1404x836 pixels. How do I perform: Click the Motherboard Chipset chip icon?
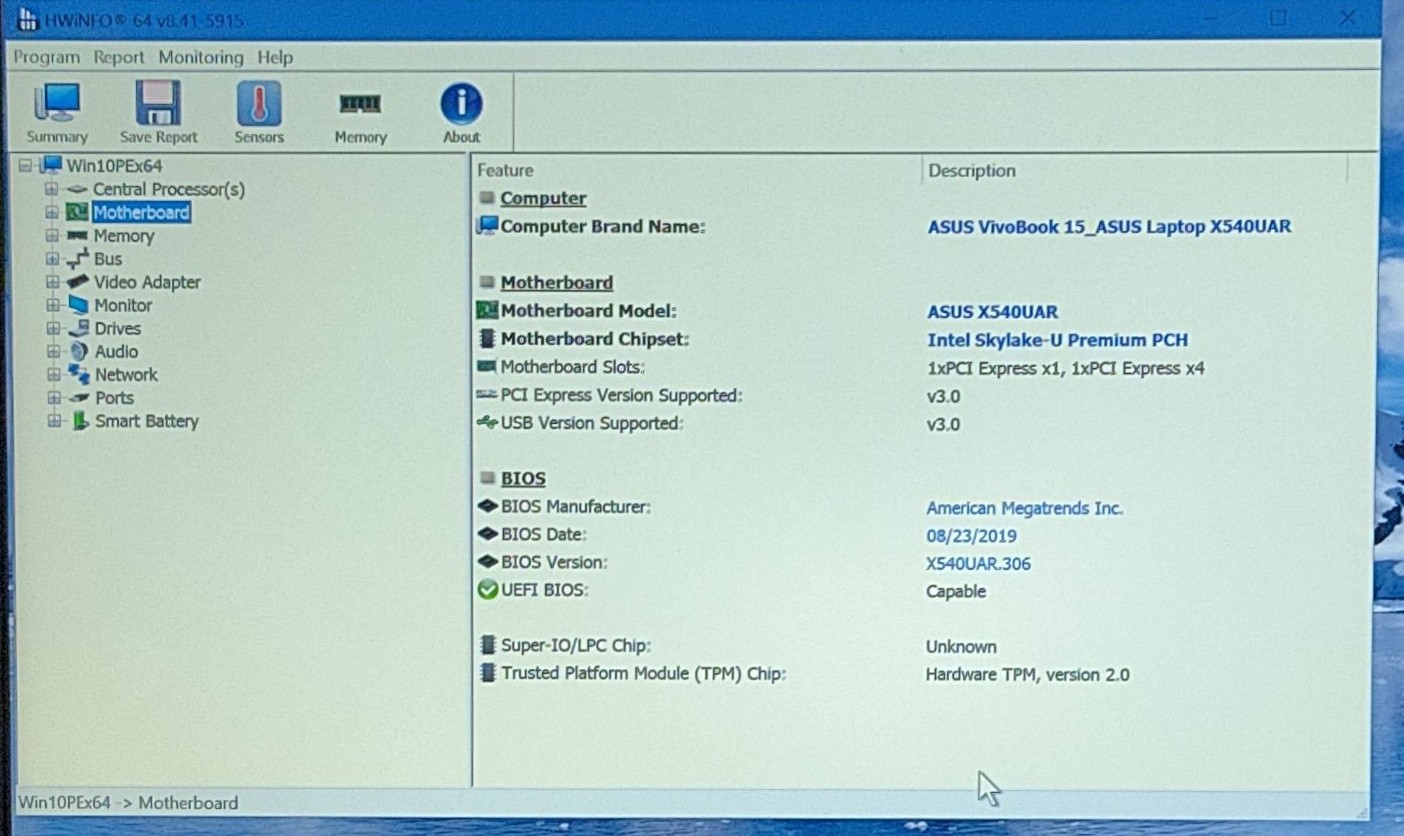coord(487,339)
